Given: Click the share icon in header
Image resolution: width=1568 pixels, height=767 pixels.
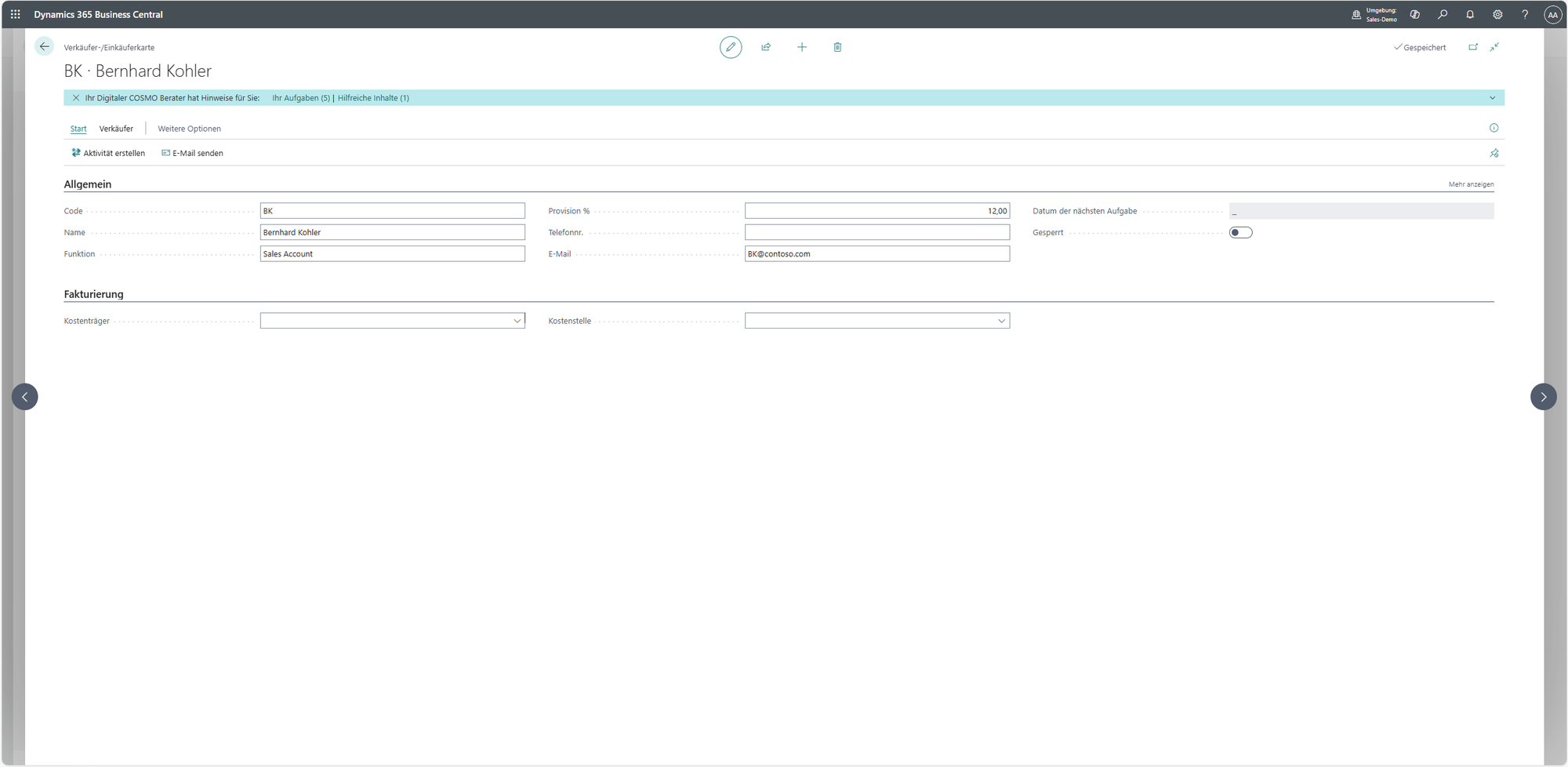Looking at the screenshot, I should [766, 47].
